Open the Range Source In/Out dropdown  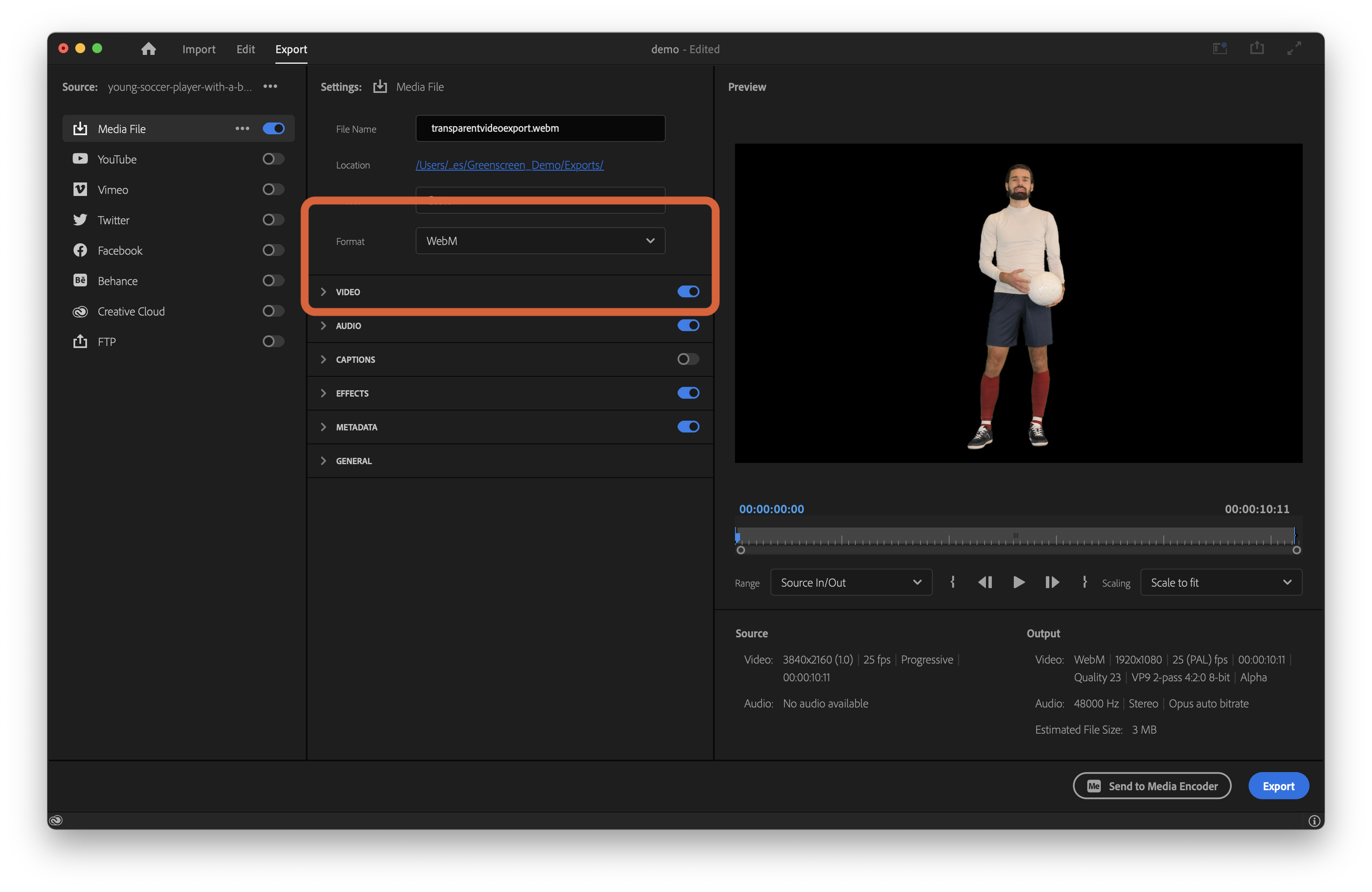(x=851, y=582)
